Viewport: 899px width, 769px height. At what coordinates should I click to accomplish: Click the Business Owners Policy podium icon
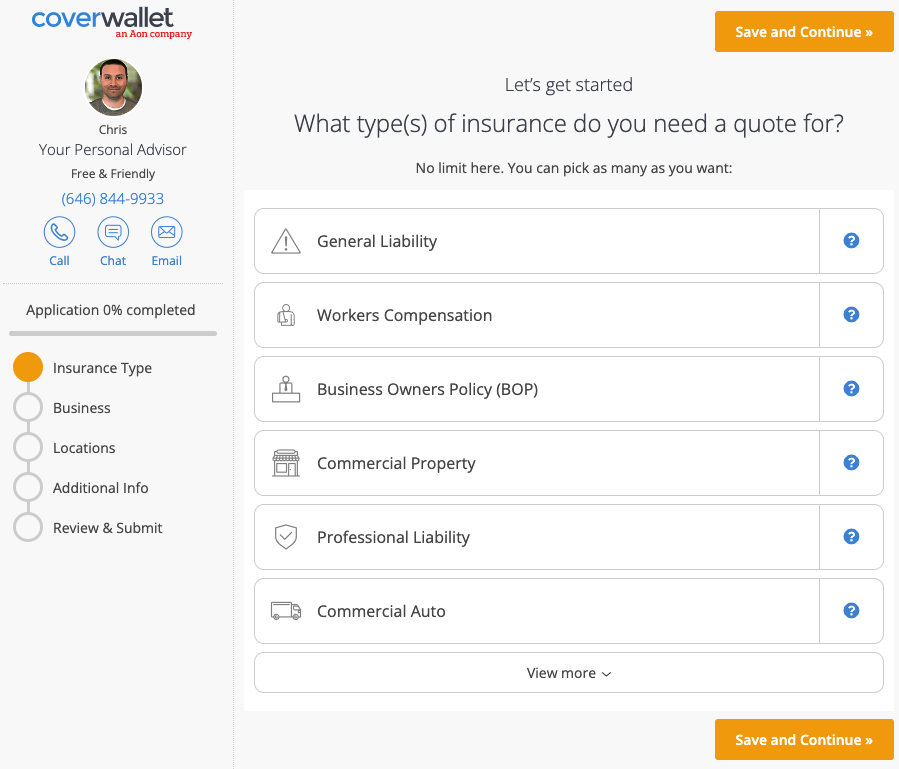(286, 388)
